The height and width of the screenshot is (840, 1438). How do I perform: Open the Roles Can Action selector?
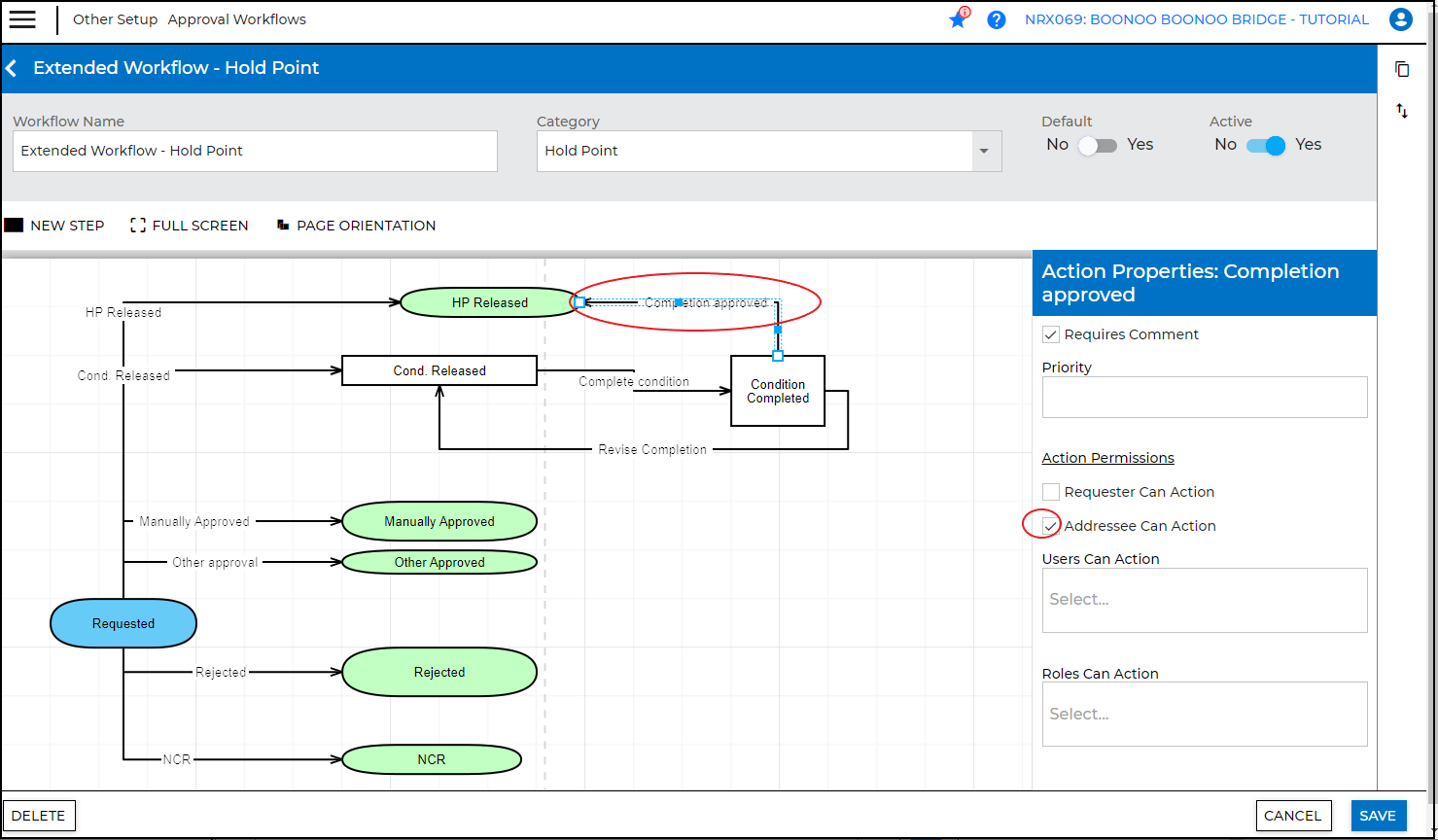pyautogui.click(x=1204, y=714)
